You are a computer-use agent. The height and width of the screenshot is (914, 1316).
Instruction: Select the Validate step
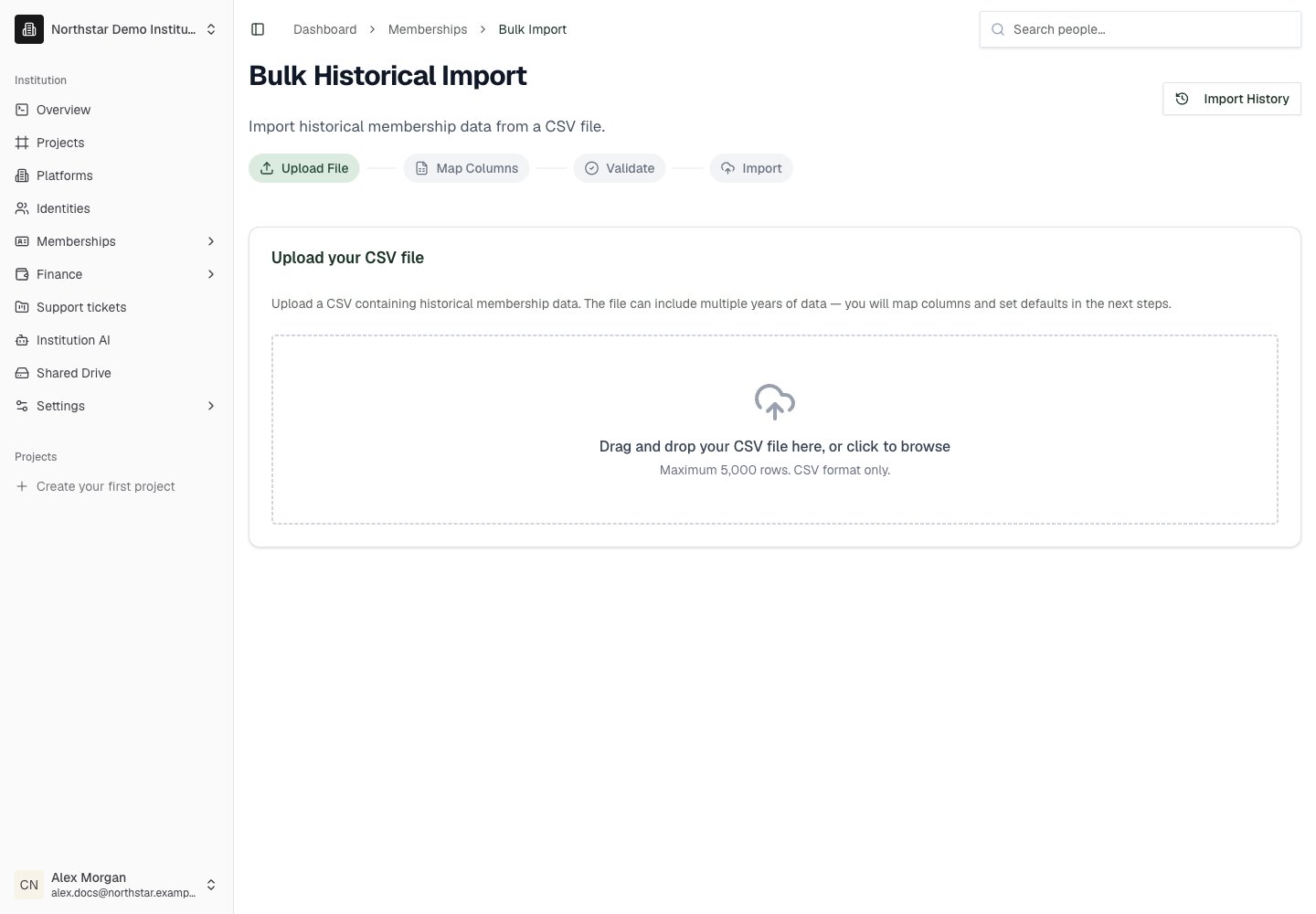click(620, 168)
